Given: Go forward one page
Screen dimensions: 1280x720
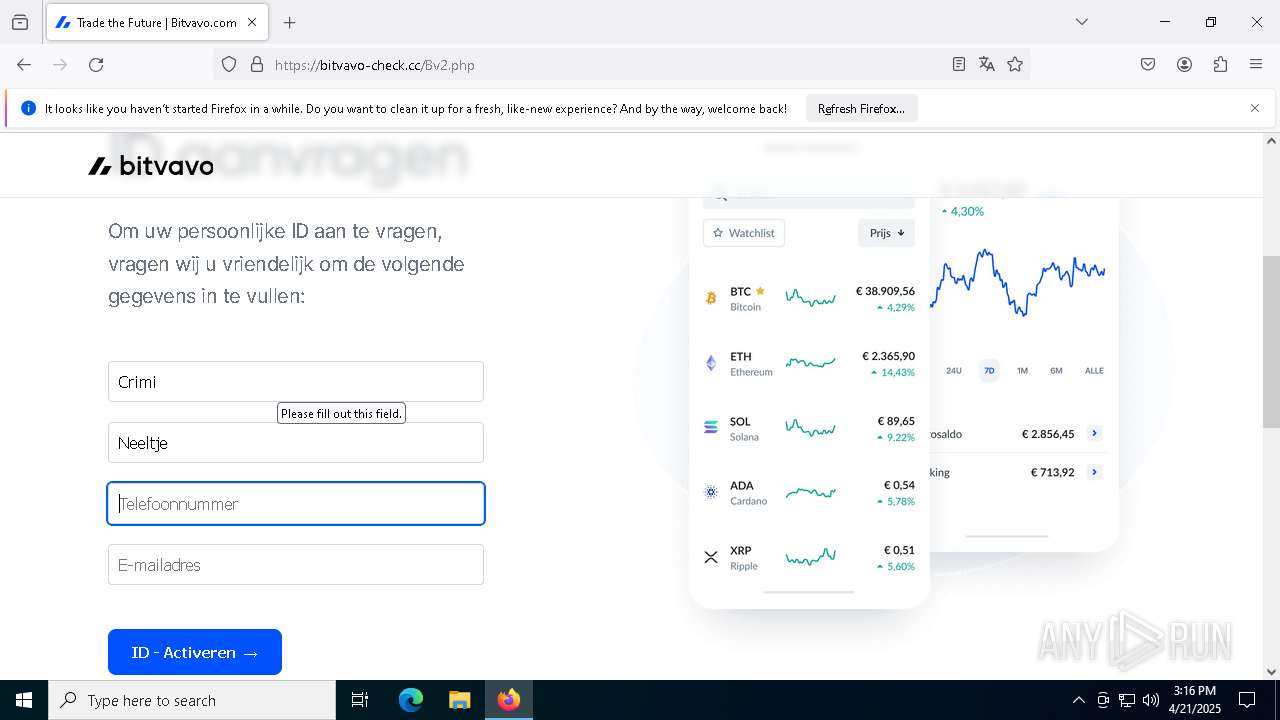Looking at the screenshot, I should click(x=60, y=65).
